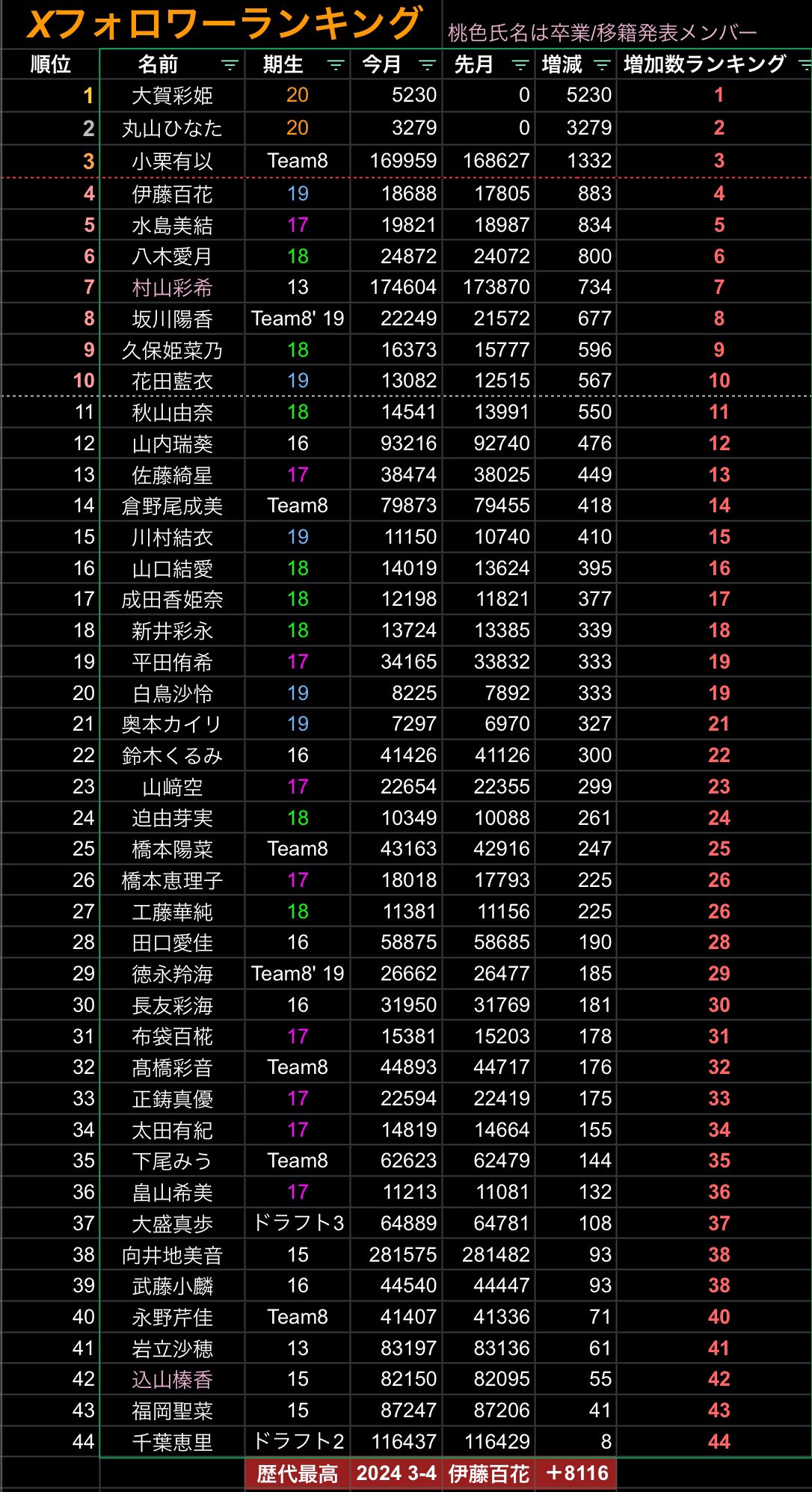Screen dimensions: 812x1492
Task: Select the name cell 田口愛佳
Action: pos(172,942)
